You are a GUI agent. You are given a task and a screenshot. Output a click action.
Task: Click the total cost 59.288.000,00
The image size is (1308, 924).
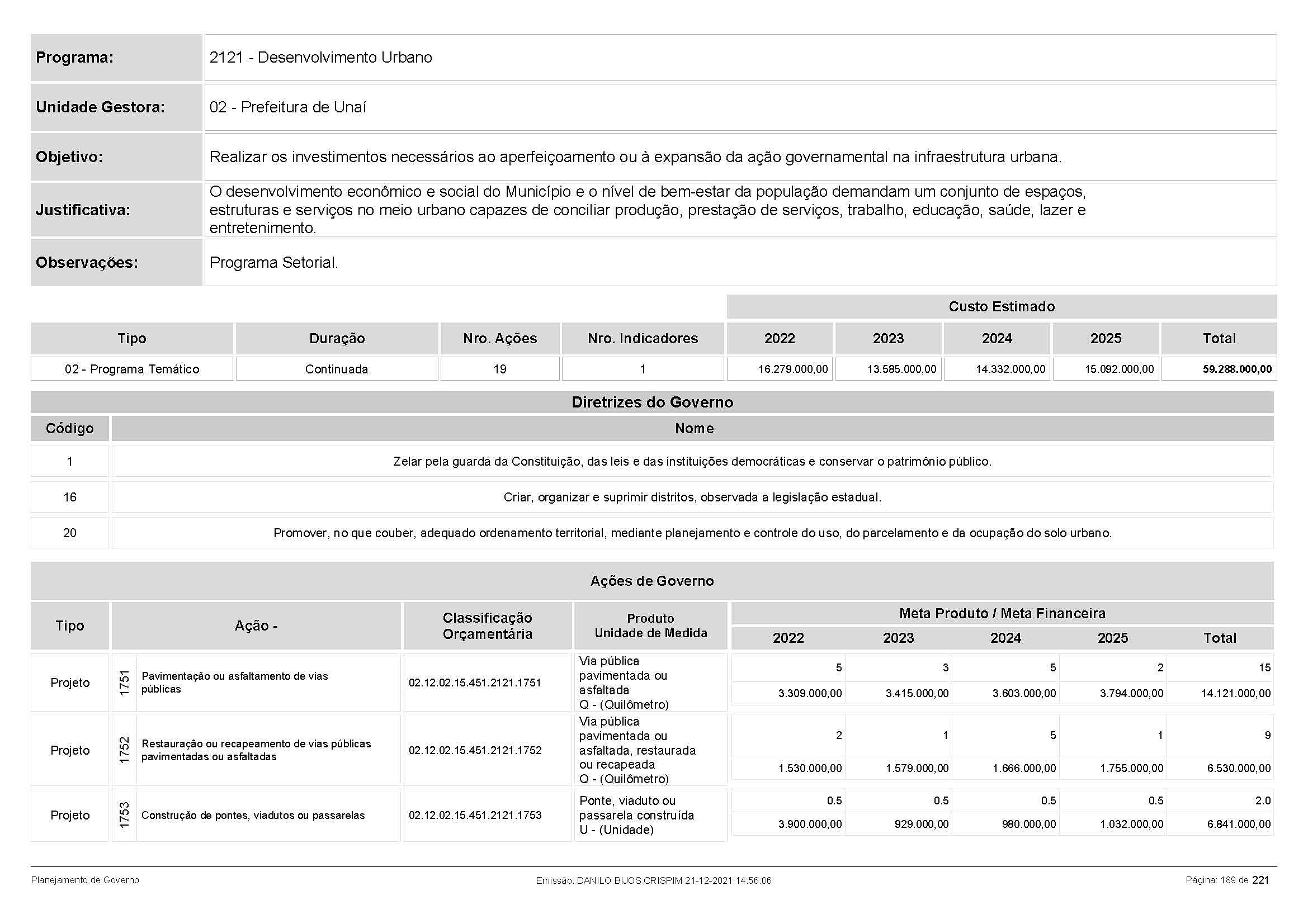click(1237, 369)
